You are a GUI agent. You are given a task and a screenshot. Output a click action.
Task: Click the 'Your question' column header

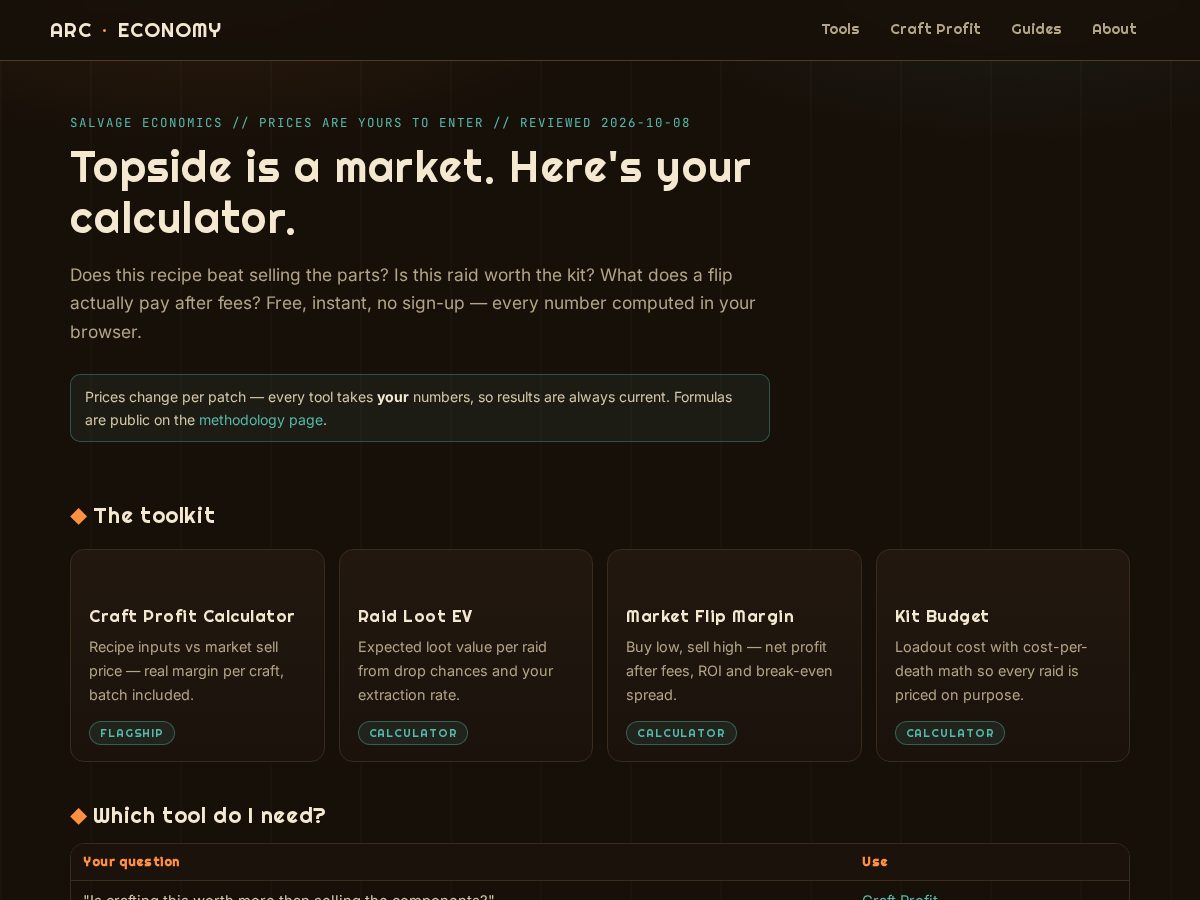131,862
